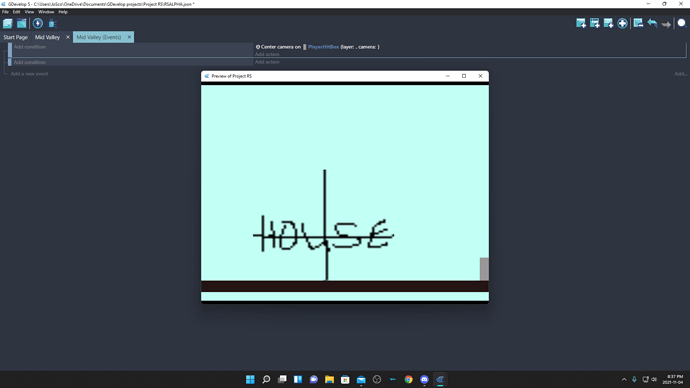The image size is (690, 388).
Task: Add a comment event icon
Action: [609, 23]
